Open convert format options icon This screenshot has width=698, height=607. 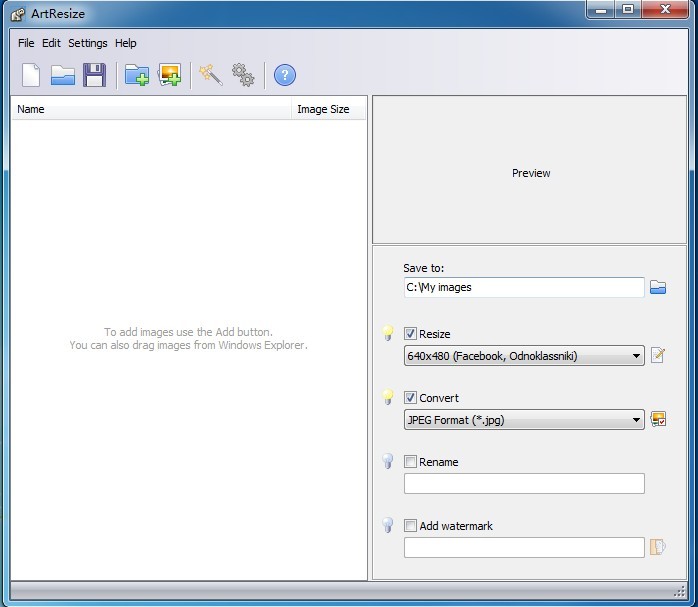(658, 420)
